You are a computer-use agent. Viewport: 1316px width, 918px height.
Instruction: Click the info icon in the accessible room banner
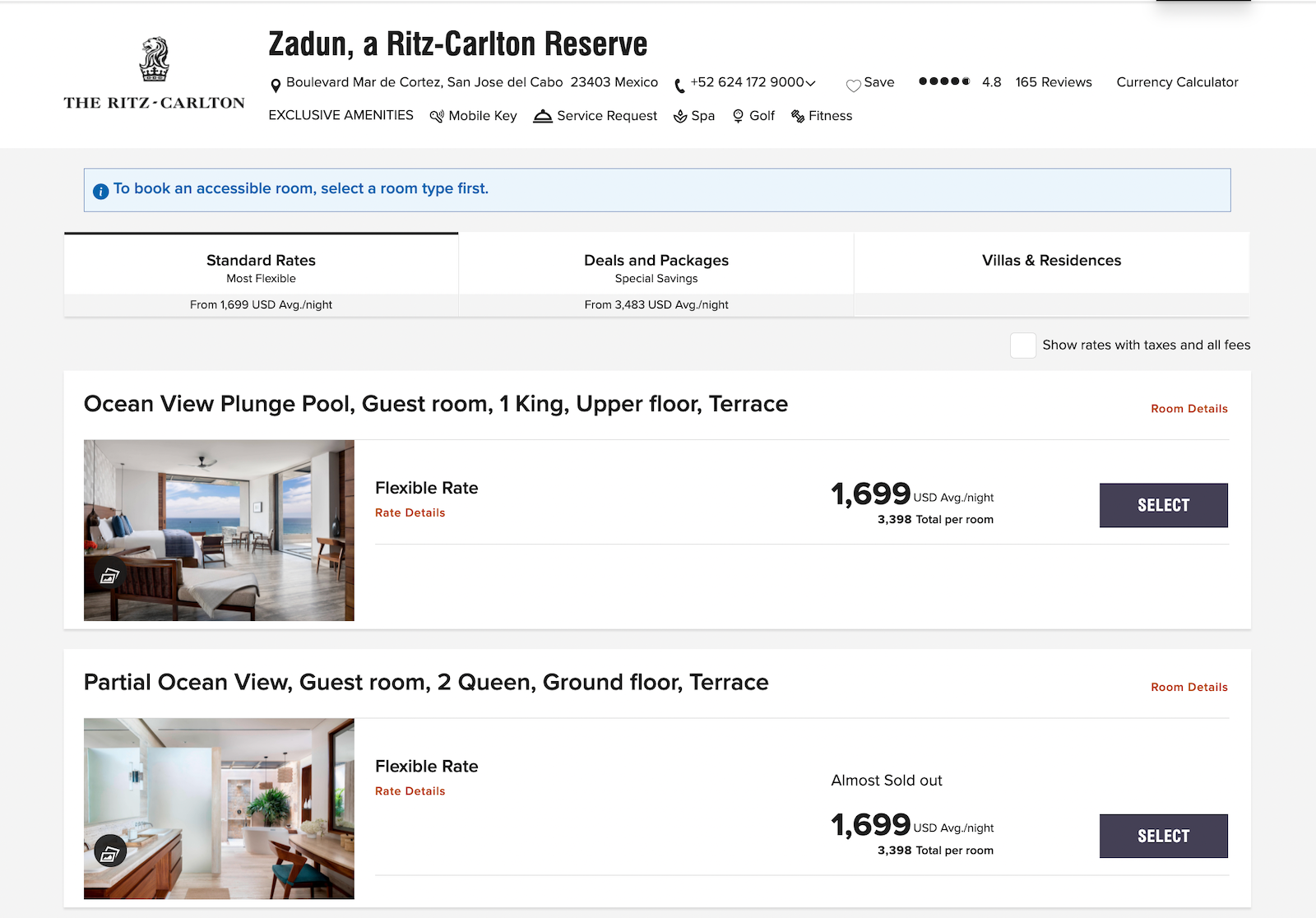click(x=100, y=190)
